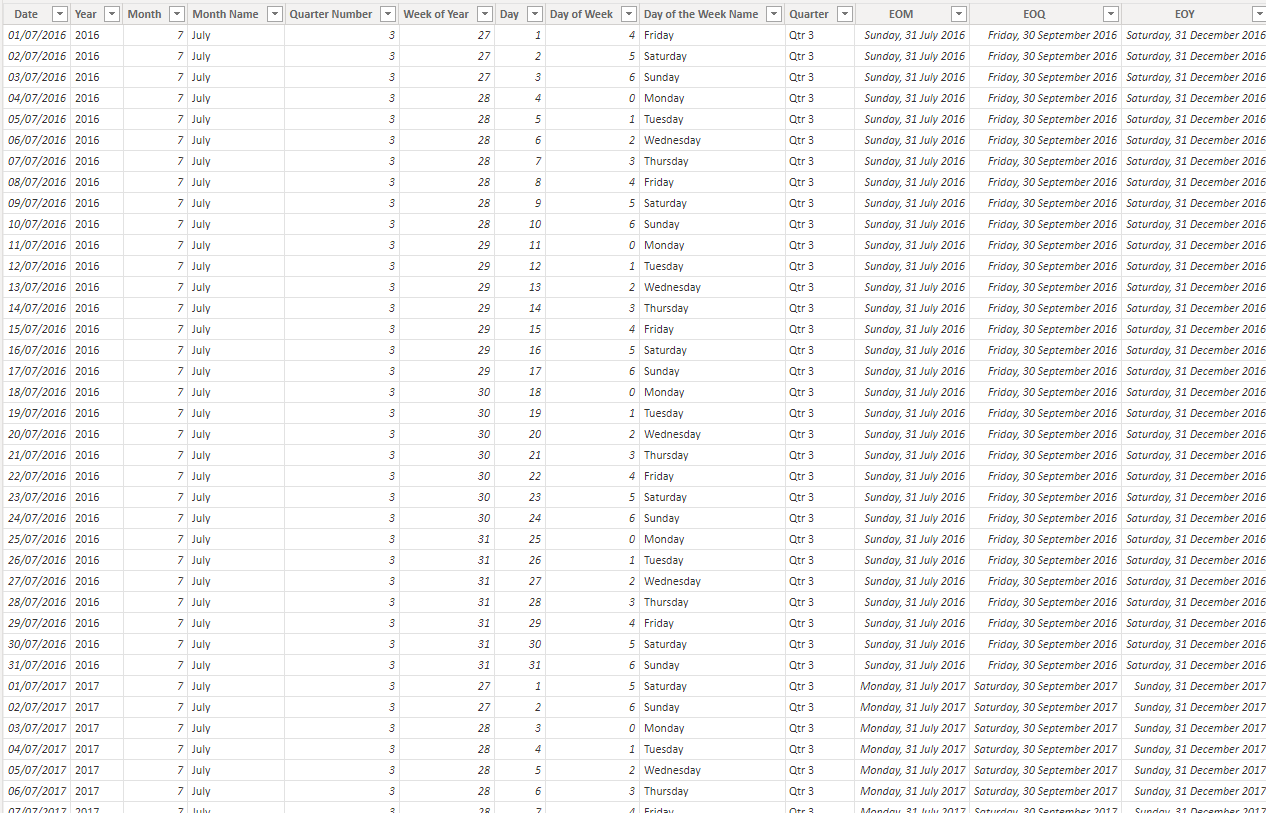Click the date cell 25/07/2016
Viewport: 1266px width, 813px height.
coord(37,539)
